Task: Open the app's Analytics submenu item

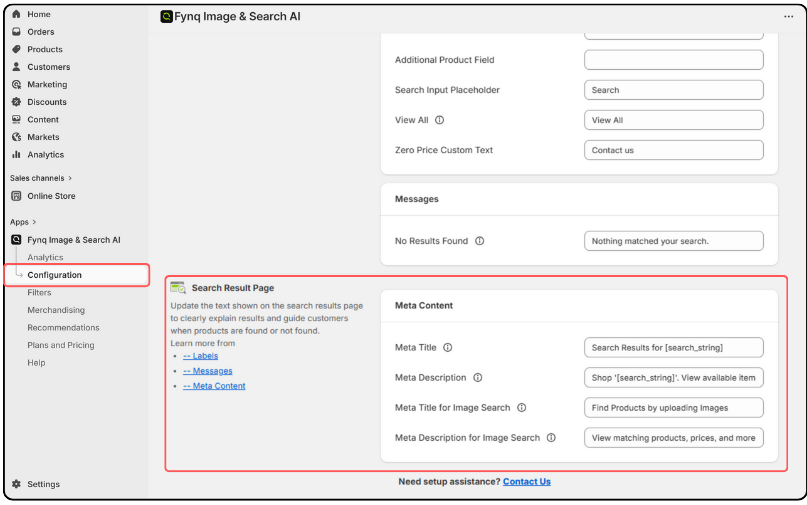Action: coord(45,257)
